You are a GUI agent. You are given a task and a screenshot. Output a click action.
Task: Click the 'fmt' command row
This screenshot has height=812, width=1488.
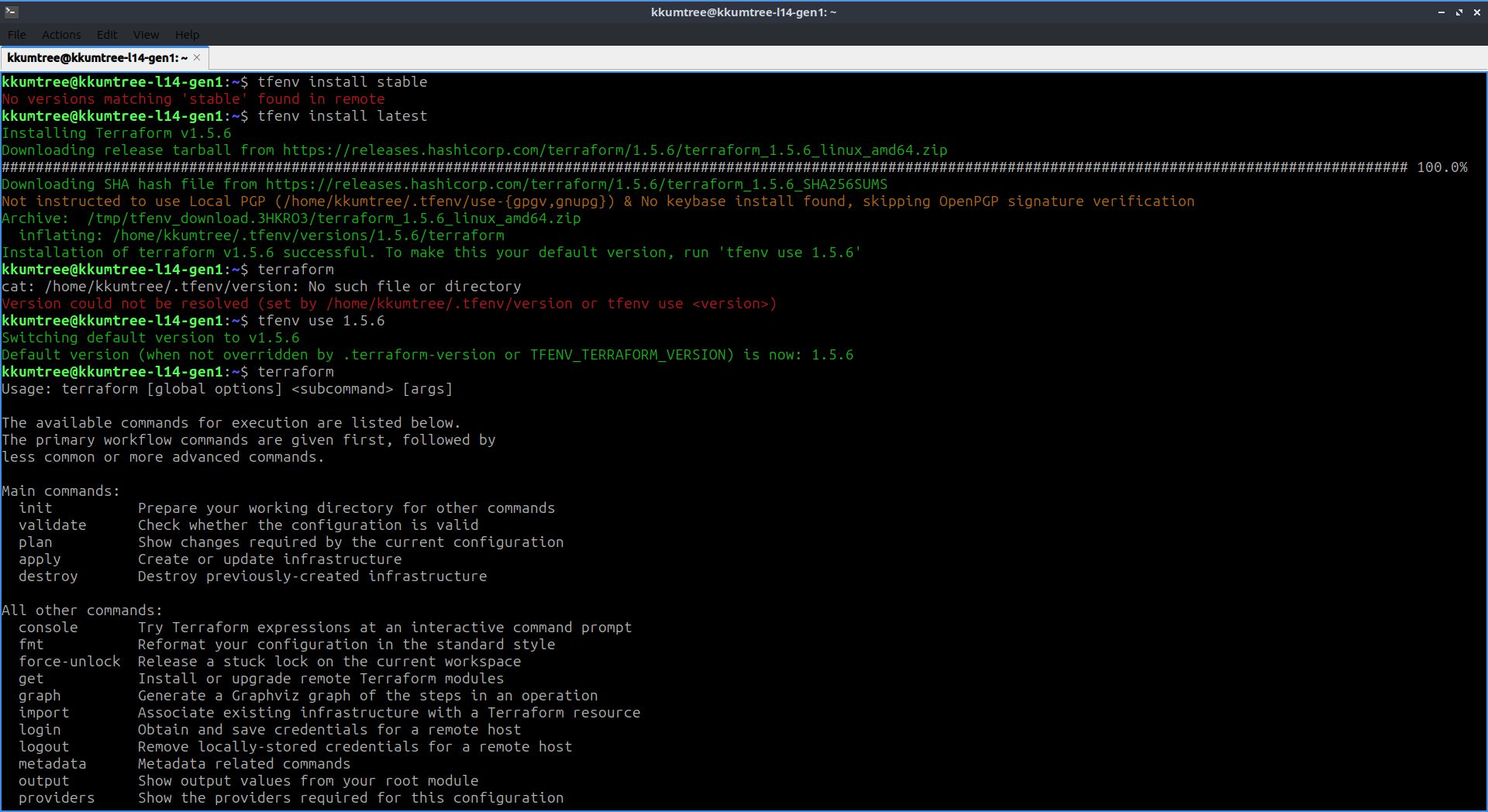point(287,645)
